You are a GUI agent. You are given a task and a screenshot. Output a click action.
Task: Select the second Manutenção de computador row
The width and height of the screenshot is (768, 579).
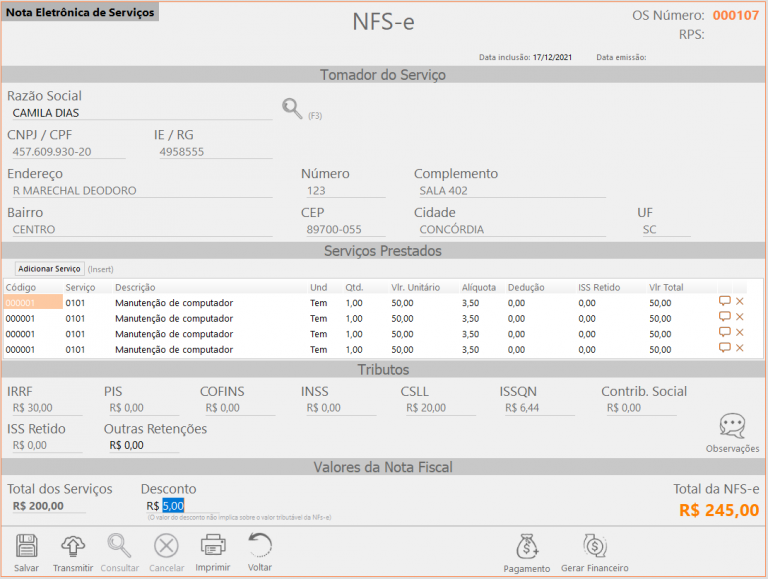pyautogui.click(x=174, y=319)
